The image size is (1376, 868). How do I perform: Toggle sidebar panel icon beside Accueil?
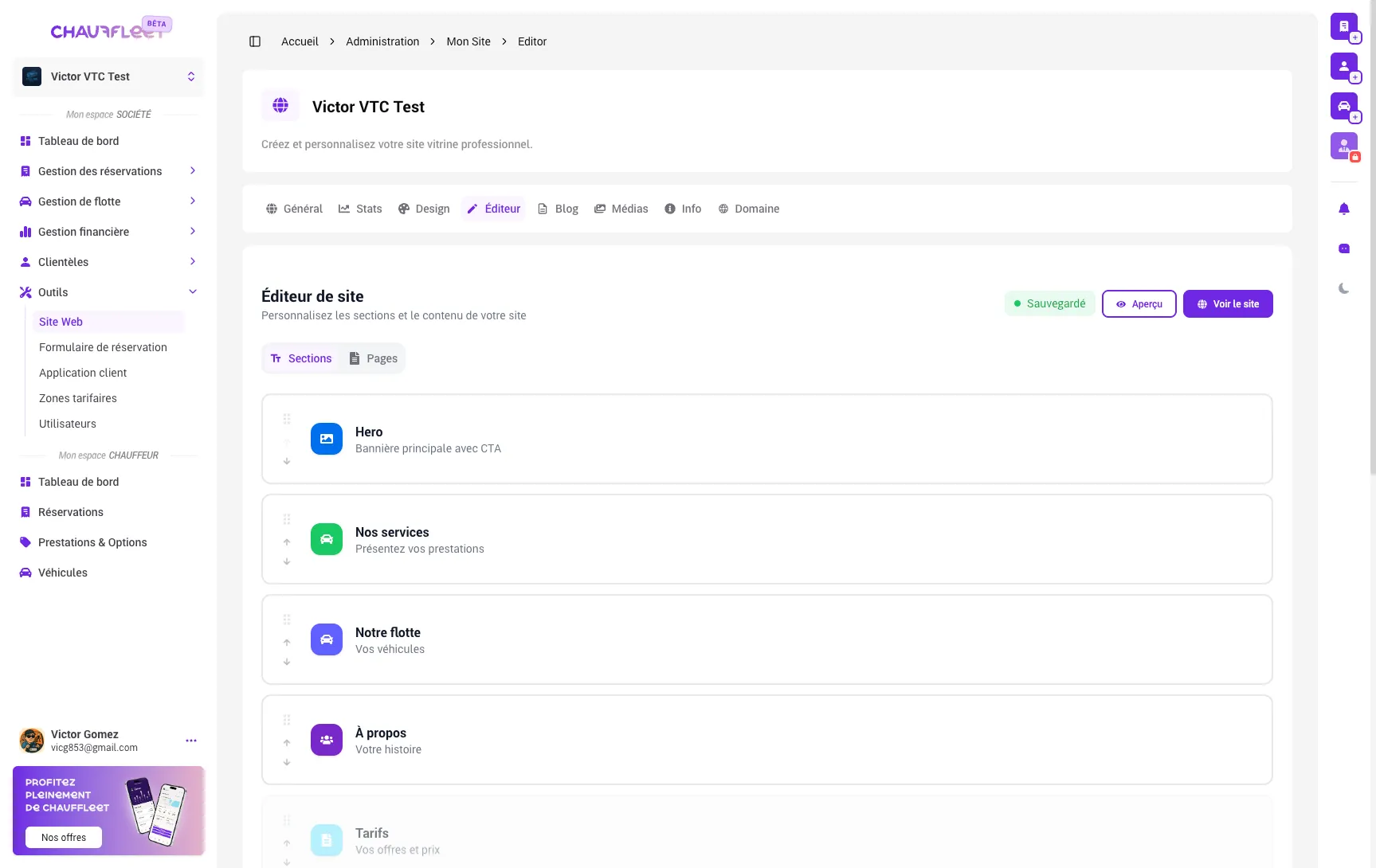coord(255,41)
